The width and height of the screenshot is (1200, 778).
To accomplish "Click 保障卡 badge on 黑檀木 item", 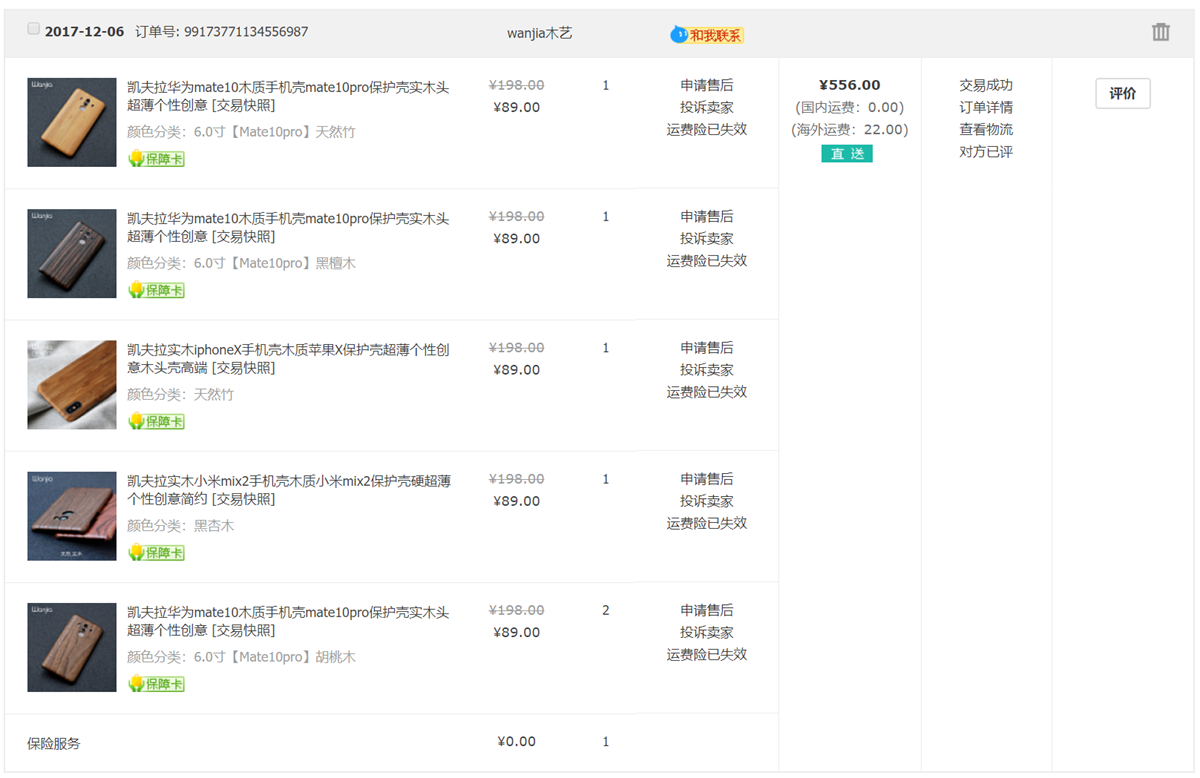I will (156, 290).
